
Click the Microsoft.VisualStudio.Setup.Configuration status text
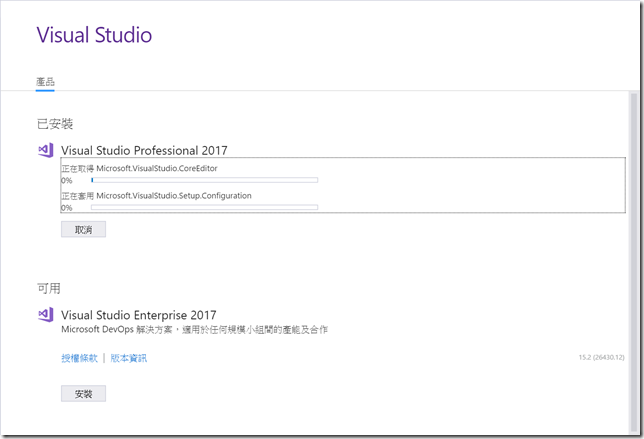click(156, 196)
